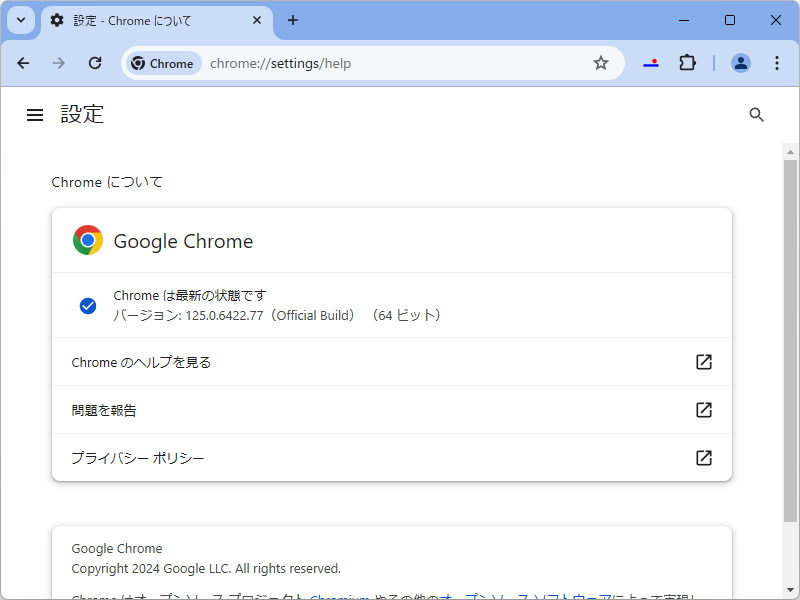Screen dimensions: 800x600
Task: Open the three-dot Chrome menu
Action: (777, 62)
